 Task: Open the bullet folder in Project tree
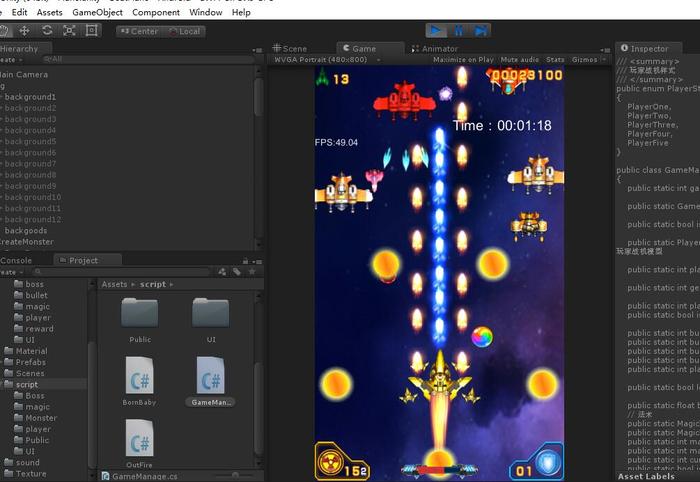coord(31,295)
